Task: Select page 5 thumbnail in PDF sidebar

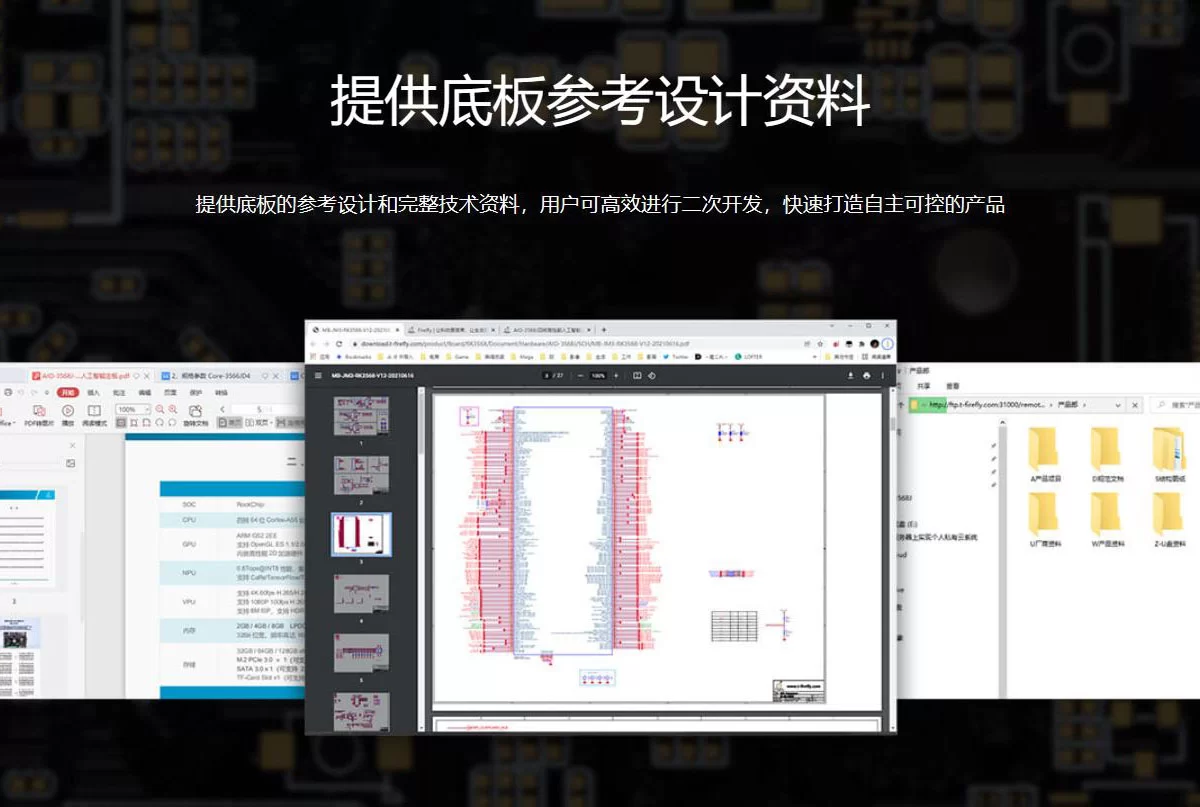Action: [361, 653]
